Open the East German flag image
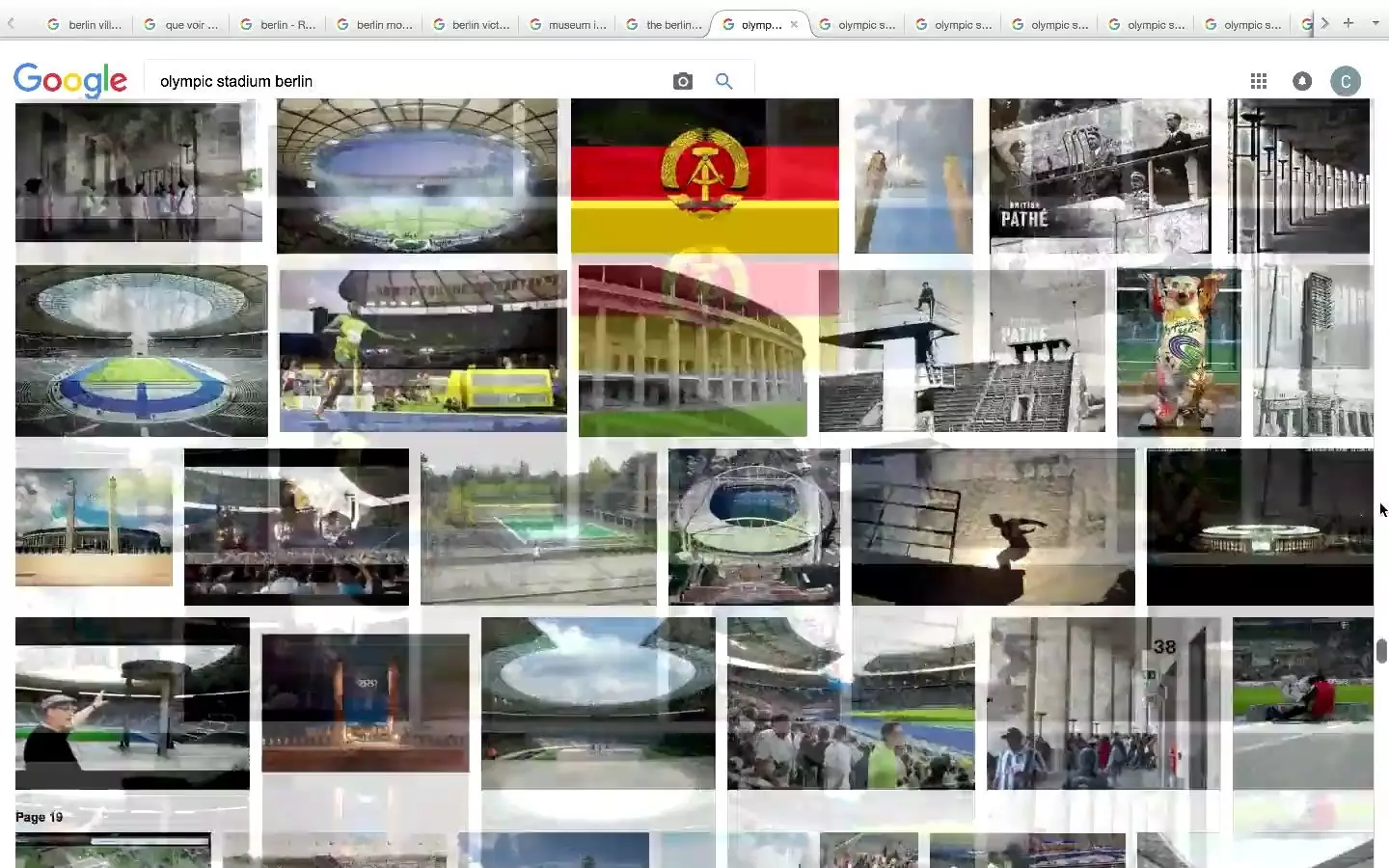This screenshot has width=1389, height=868. pyautogui.click(x=704, y=176)
